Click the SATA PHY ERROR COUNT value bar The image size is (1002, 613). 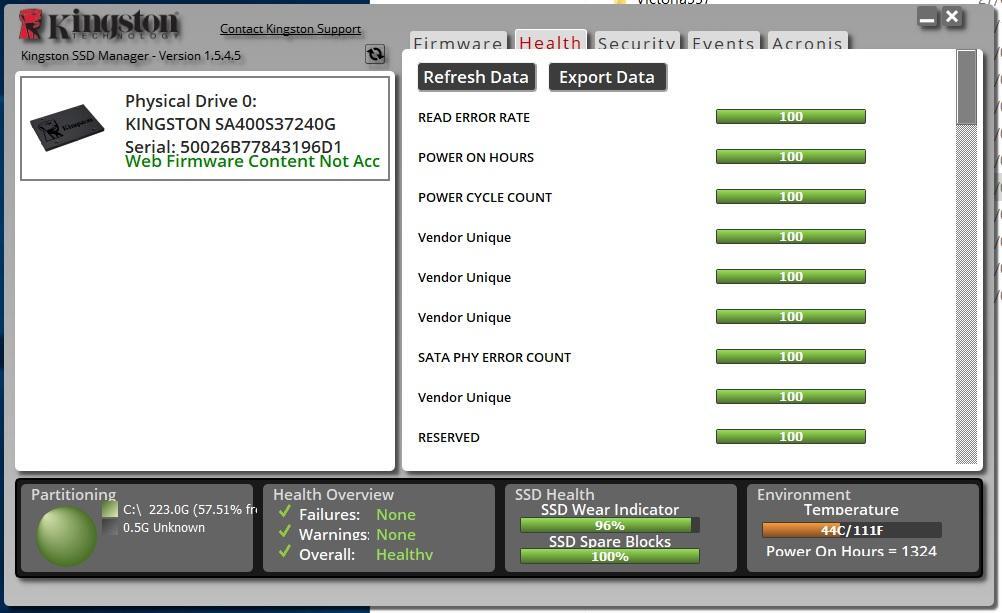[790, 357]
